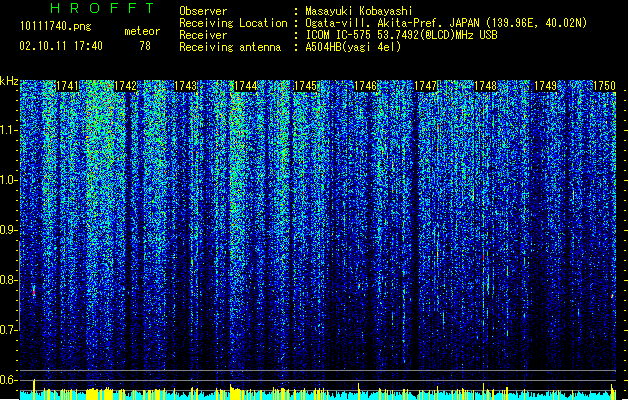629x400 pixels.
Task: Click the 0.8 frequency axis label
Action: point(9,280)
